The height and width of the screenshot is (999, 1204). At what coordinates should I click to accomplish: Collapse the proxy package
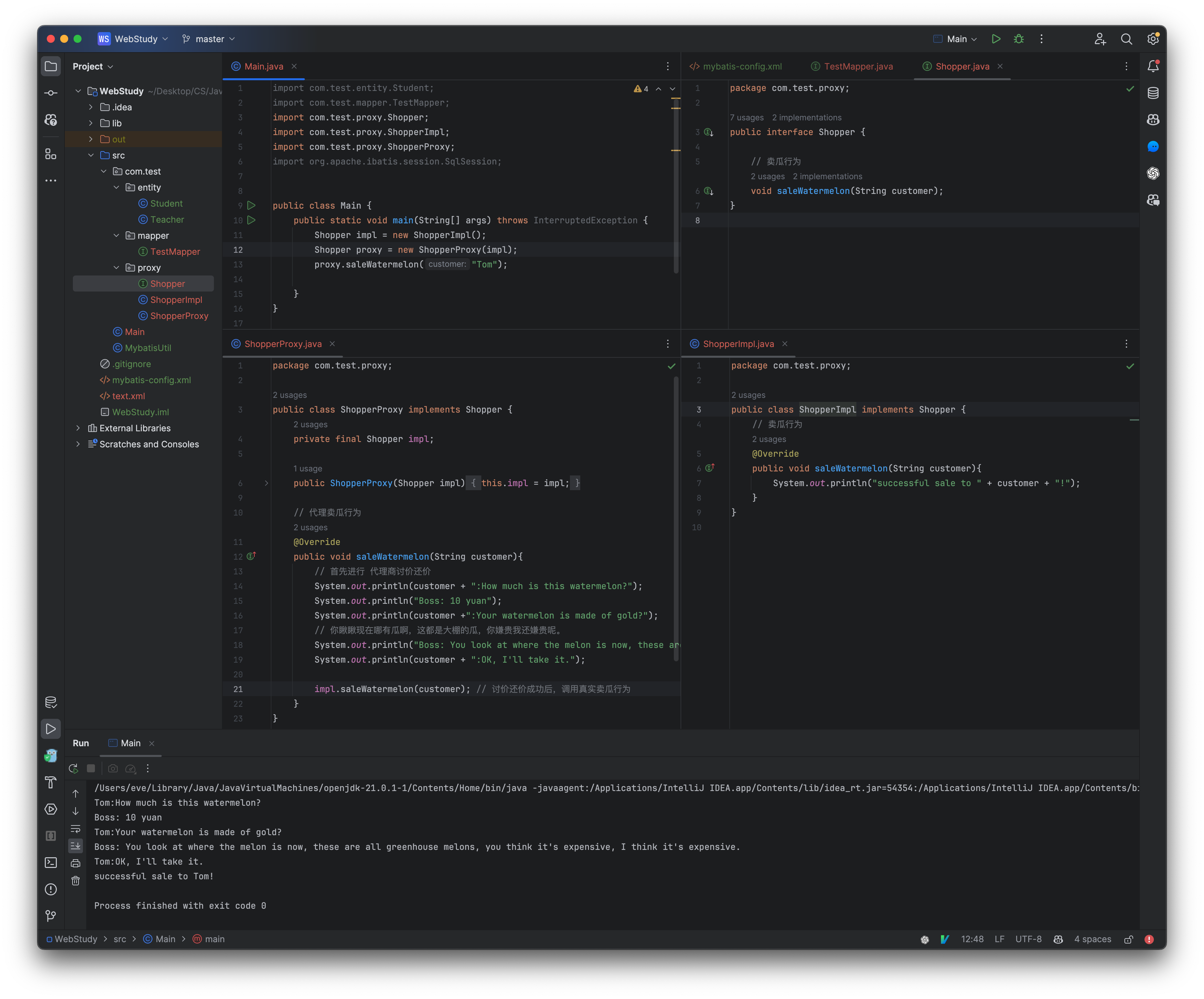pyautogui.click(x=116, y=268)
